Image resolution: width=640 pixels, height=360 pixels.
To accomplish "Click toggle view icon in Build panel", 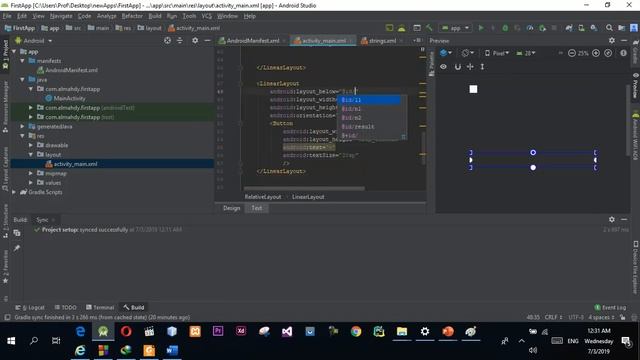I will point(17,233).
